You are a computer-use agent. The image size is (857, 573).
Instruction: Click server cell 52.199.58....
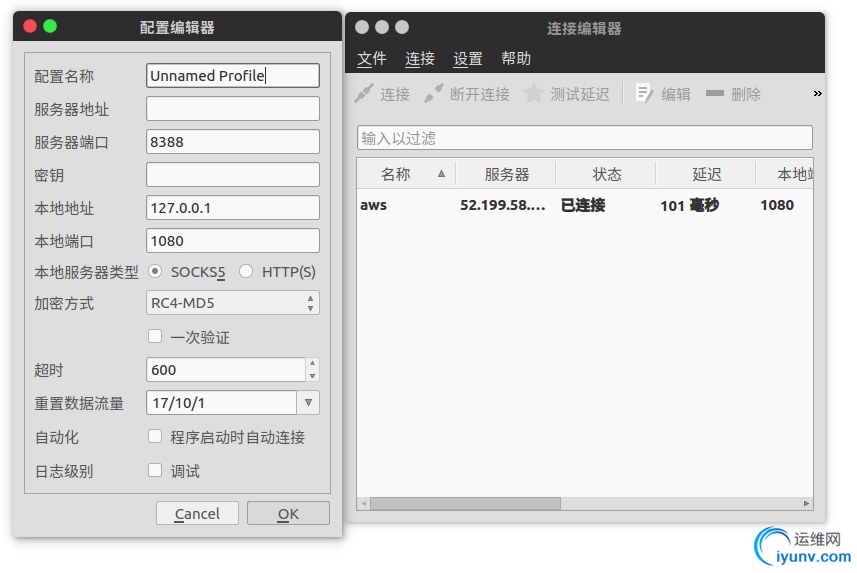(x=503, y=205)
